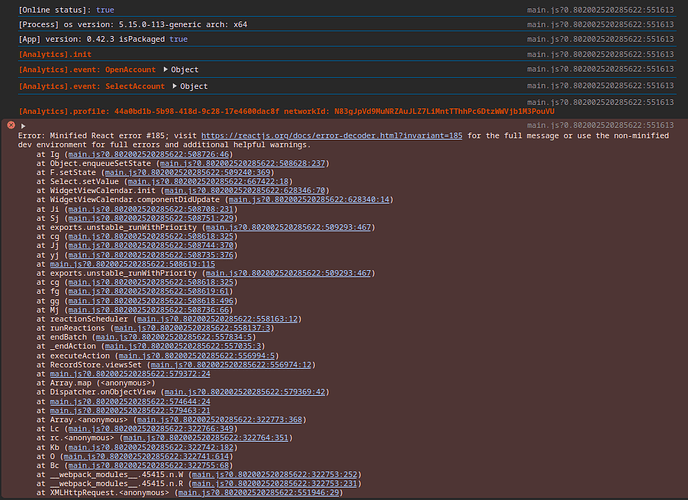Open the Array.<anonymous> stack frame link
The width and height of the screenshot is (688, 500).
click(x=220, y=420)
